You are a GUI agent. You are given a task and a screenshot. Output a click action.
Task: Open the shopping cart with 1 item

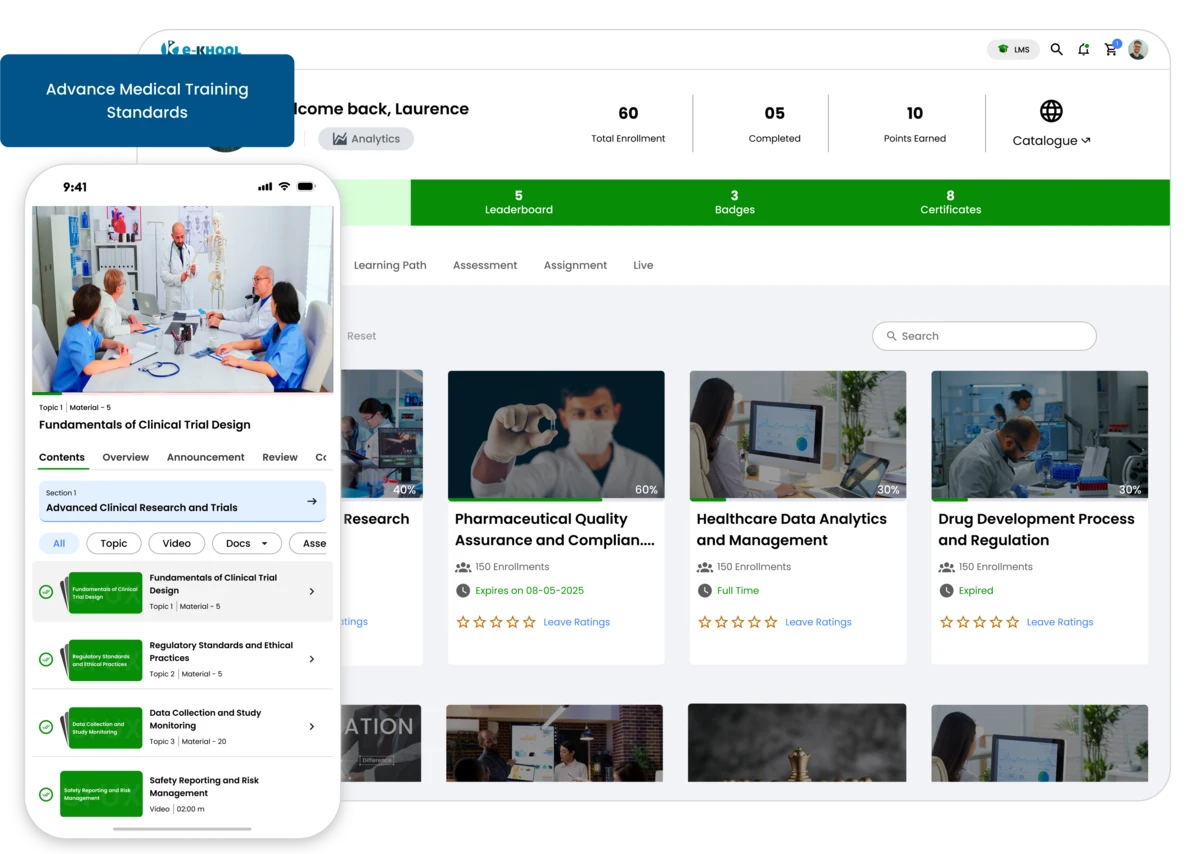click(x=1110, y=48)
